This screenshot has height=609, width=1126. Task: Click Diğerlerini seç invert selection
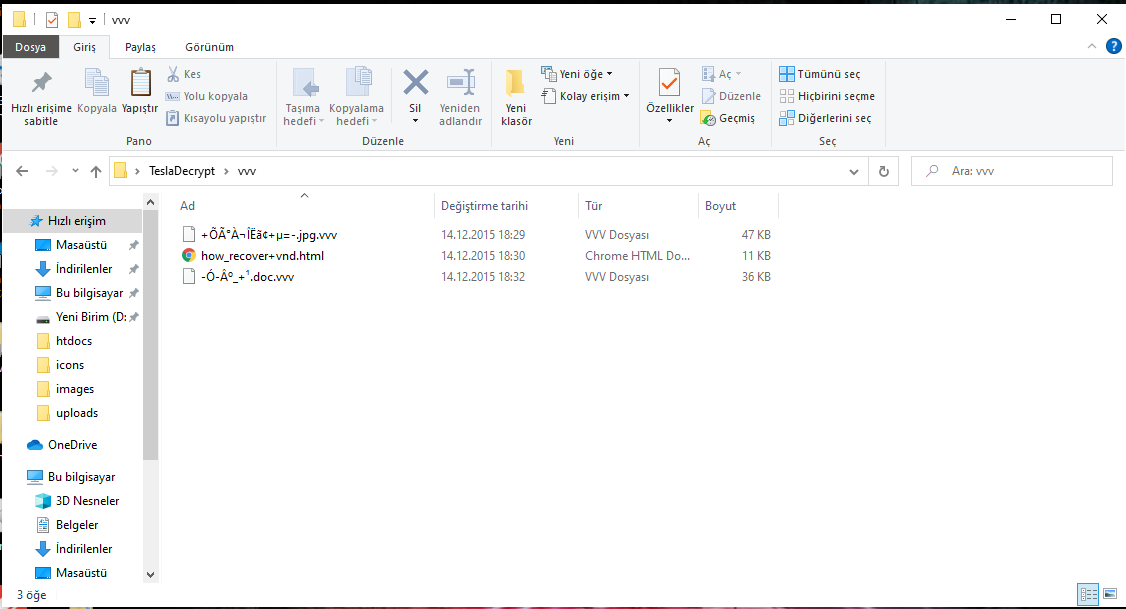point(825,118)
